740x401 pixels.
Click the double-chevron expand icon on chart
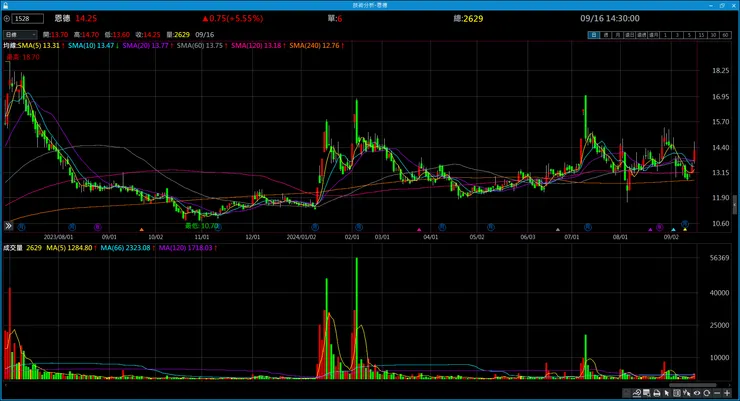(x=8, y=226)
